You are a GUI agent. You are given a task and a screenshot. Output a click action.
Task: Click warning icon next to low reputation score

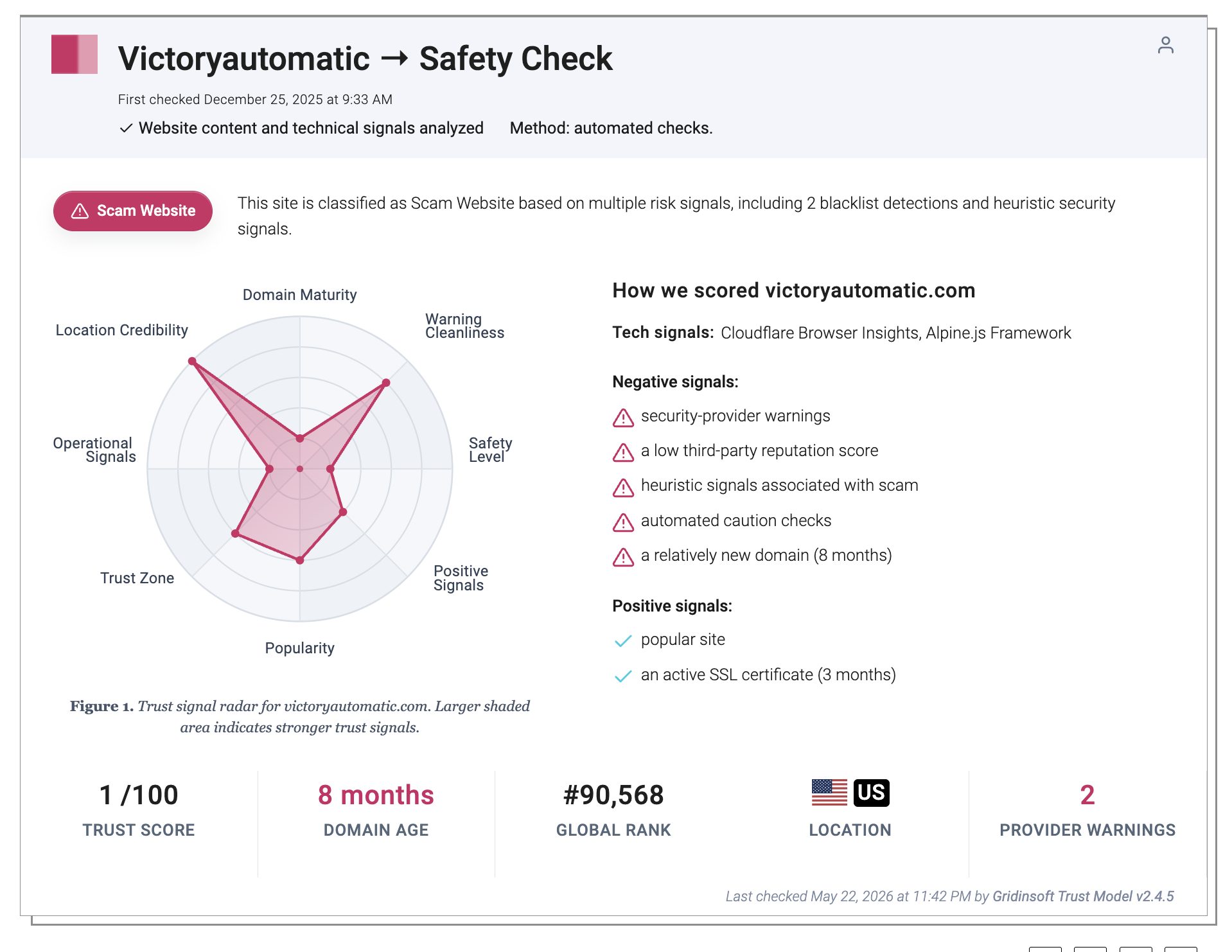[623, 452]
